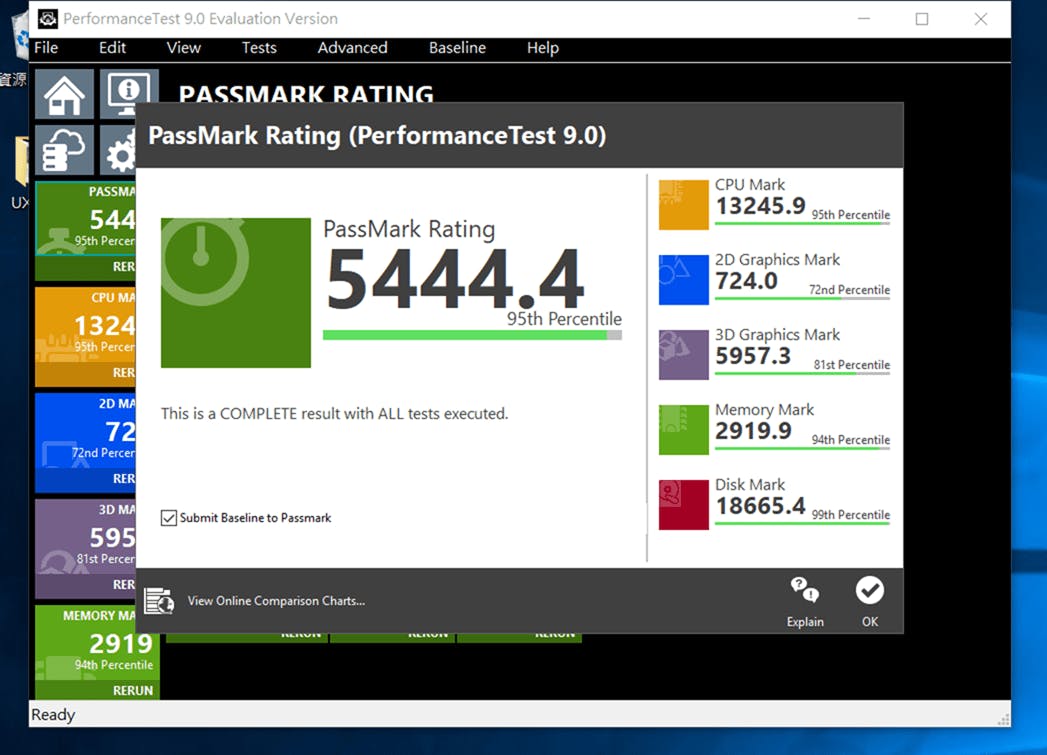Click View Online Comparison Charts link
Viewport: 1047px width, 755px height.
(276, 601)
